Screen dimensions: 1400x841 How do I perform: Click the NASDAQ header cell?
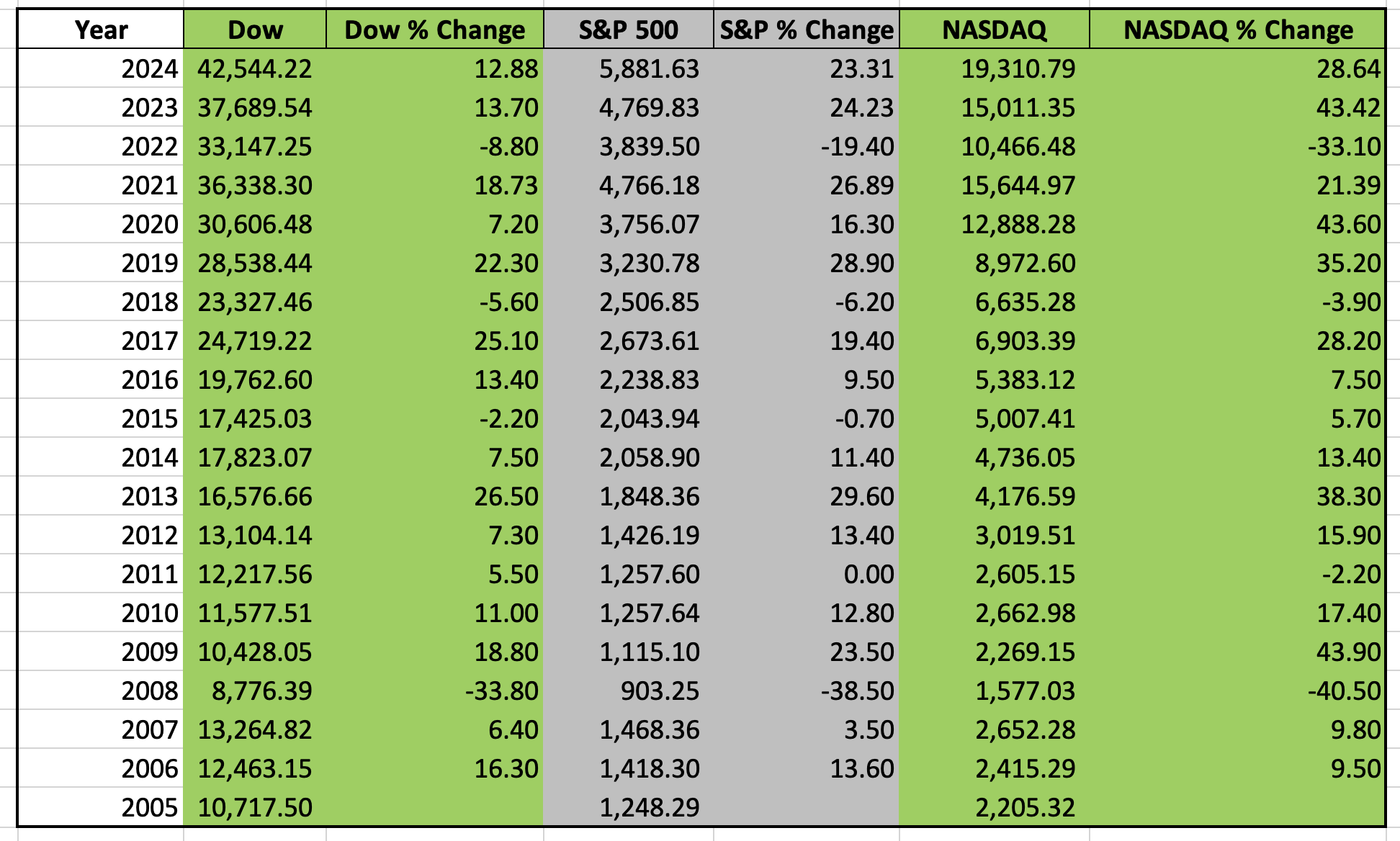(x=995, y=30)
